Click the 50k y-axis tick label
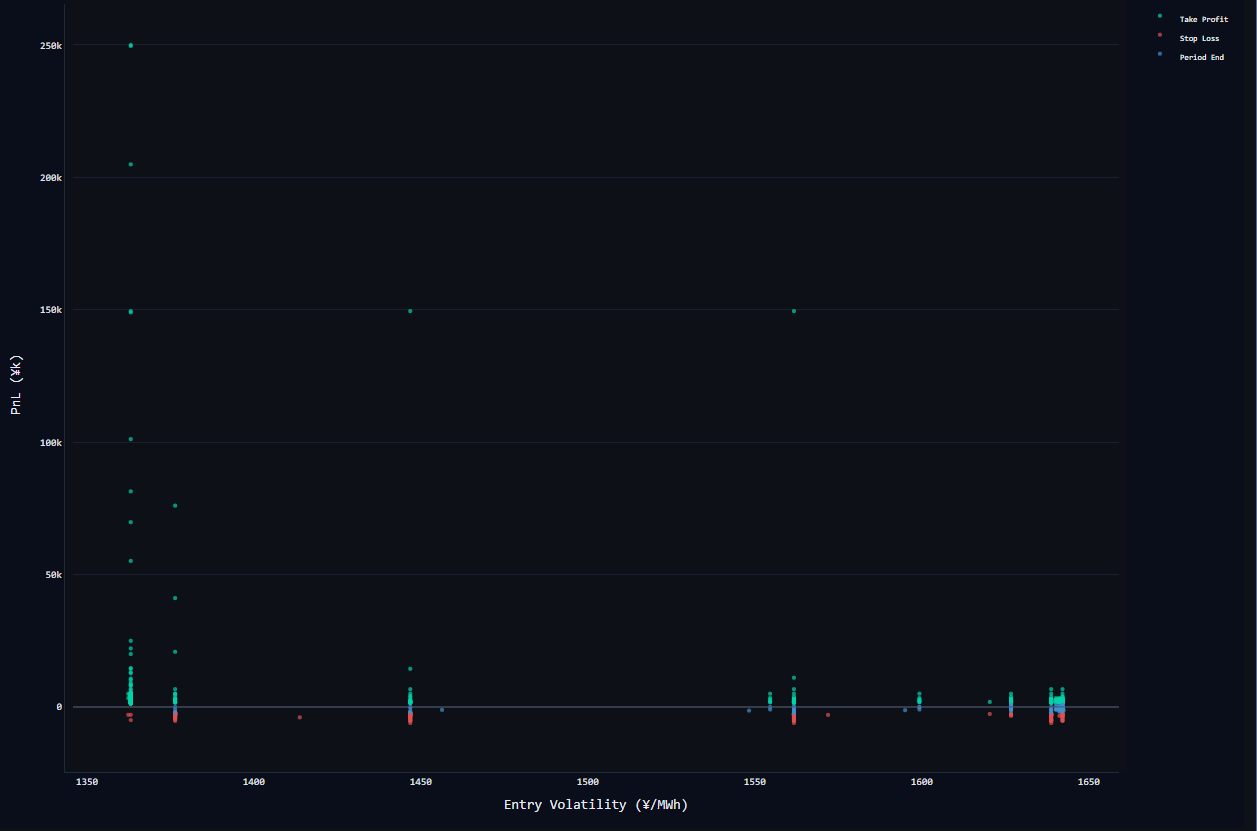The image size is (1257, 831). (x=54, y=575)
